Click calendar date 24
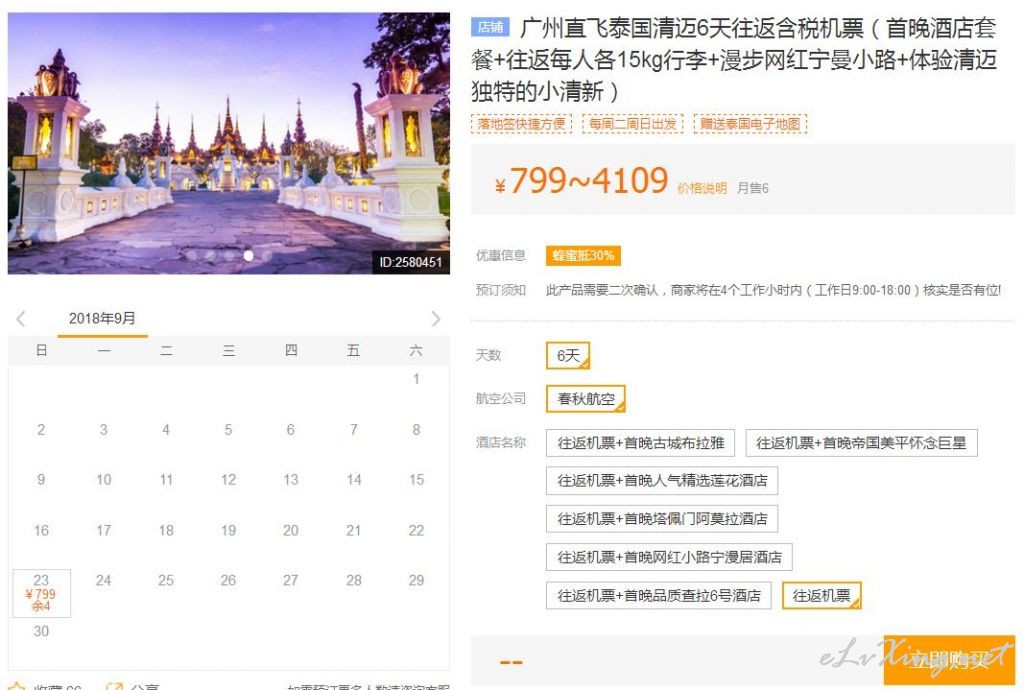The width and height of the screenshot is (1024, 690). (103, 580)
